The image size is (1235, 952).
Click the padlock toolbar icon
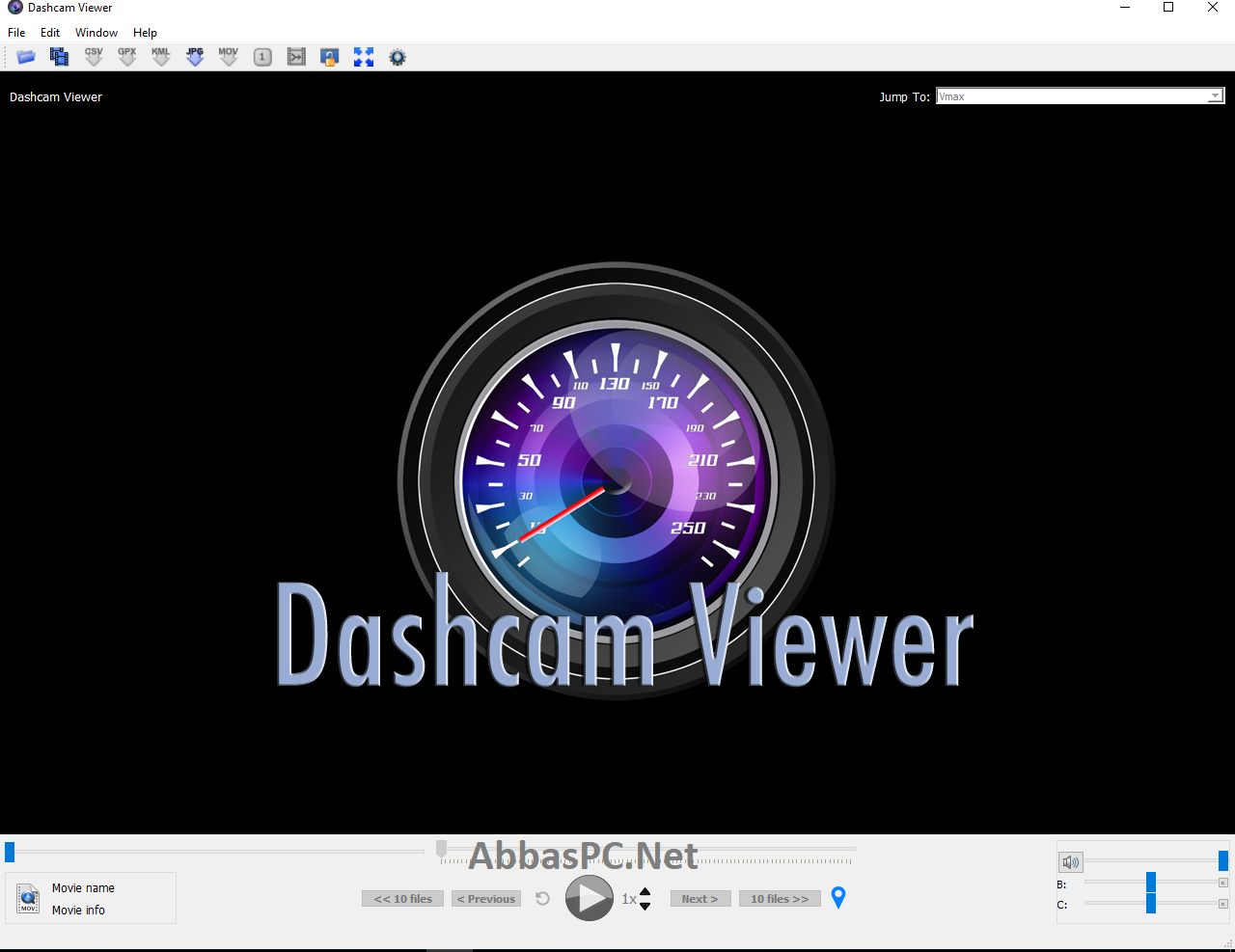(x=330, y=57)
